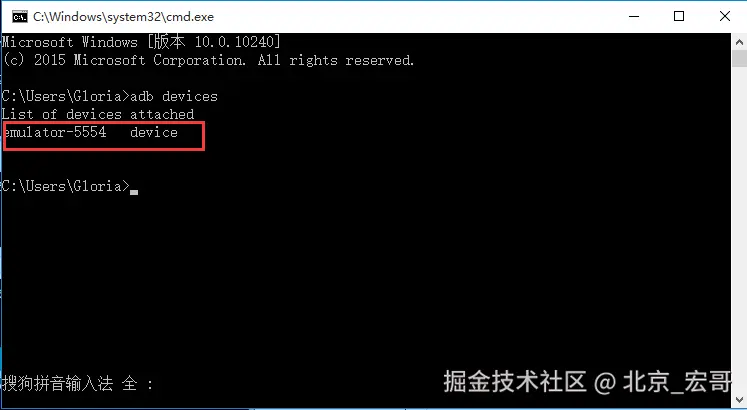This screenshot has height=410, width=747.
Task: Click the 'emulator-5554' device name
Action: coord(54,132)
